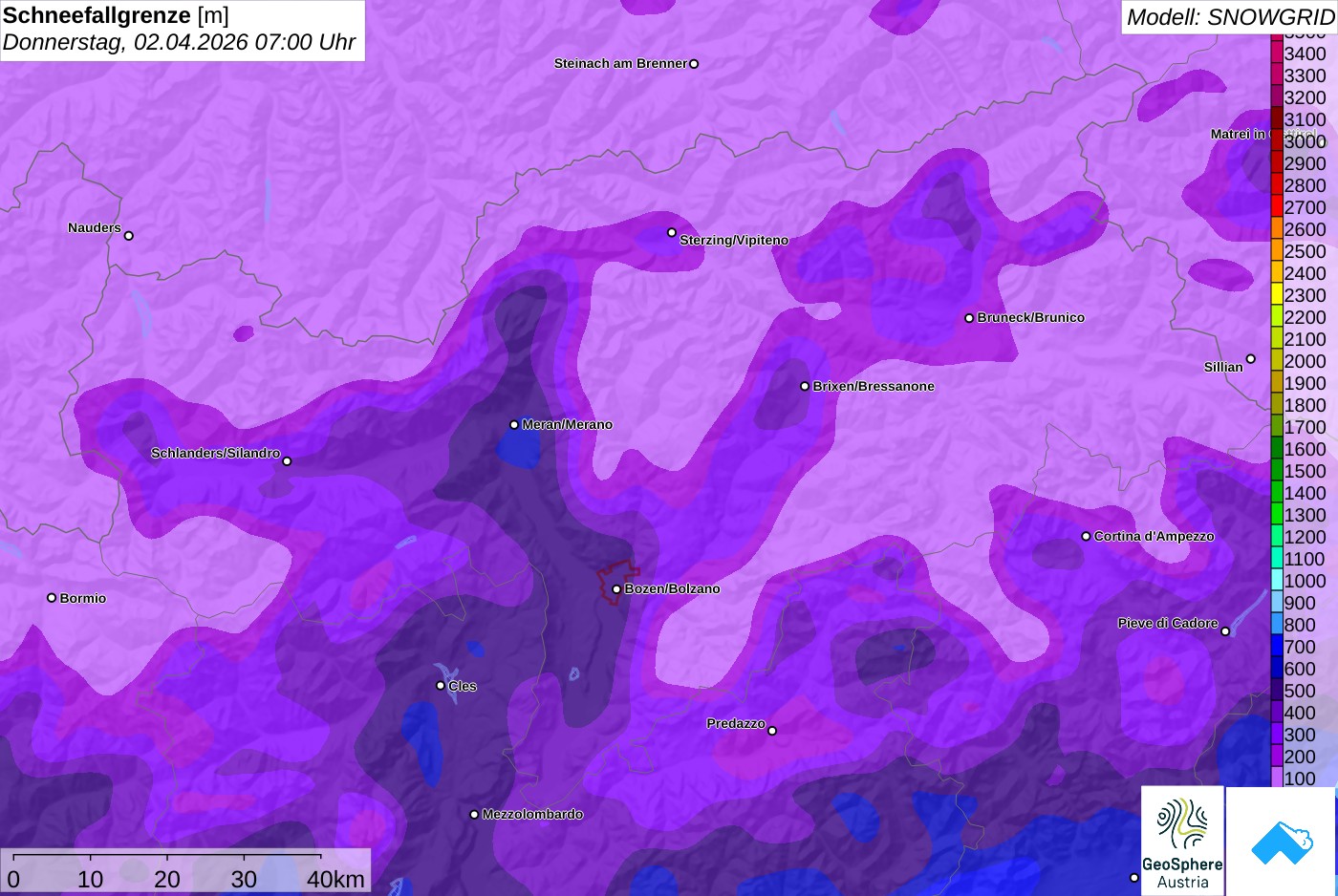Click the Bozen/Bolzano label text
Viewport: 1338px width, 896px height.
(x=672, y=589)
